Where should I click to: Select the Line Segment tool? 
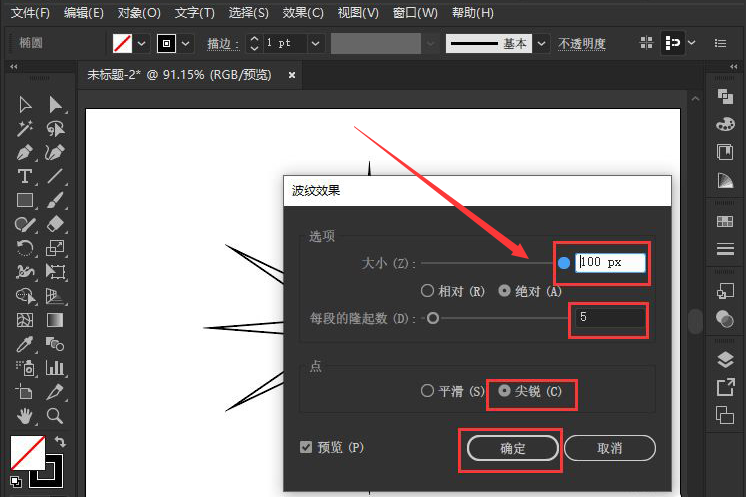(55, 176)
